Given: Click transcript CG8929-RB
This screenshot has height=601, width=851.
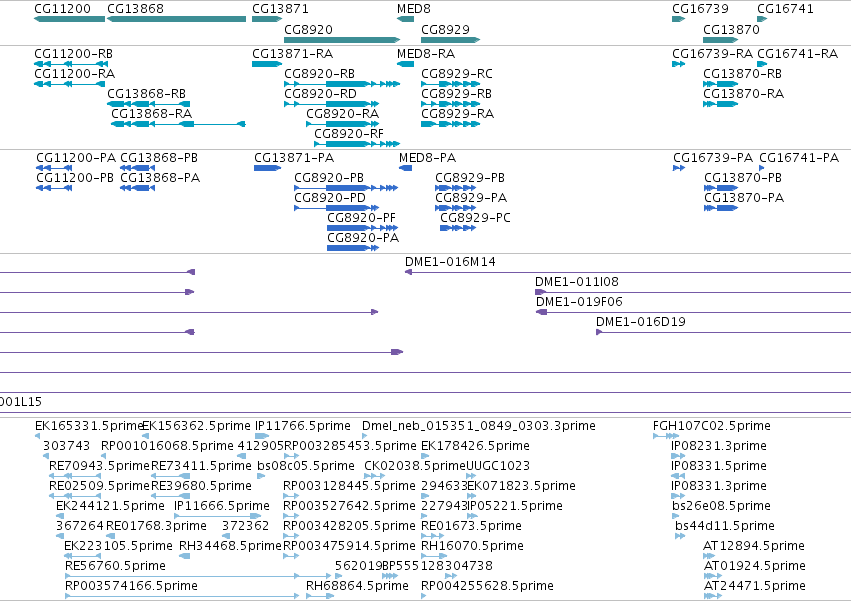Looking at the screenshot, I should pos(456,94).
